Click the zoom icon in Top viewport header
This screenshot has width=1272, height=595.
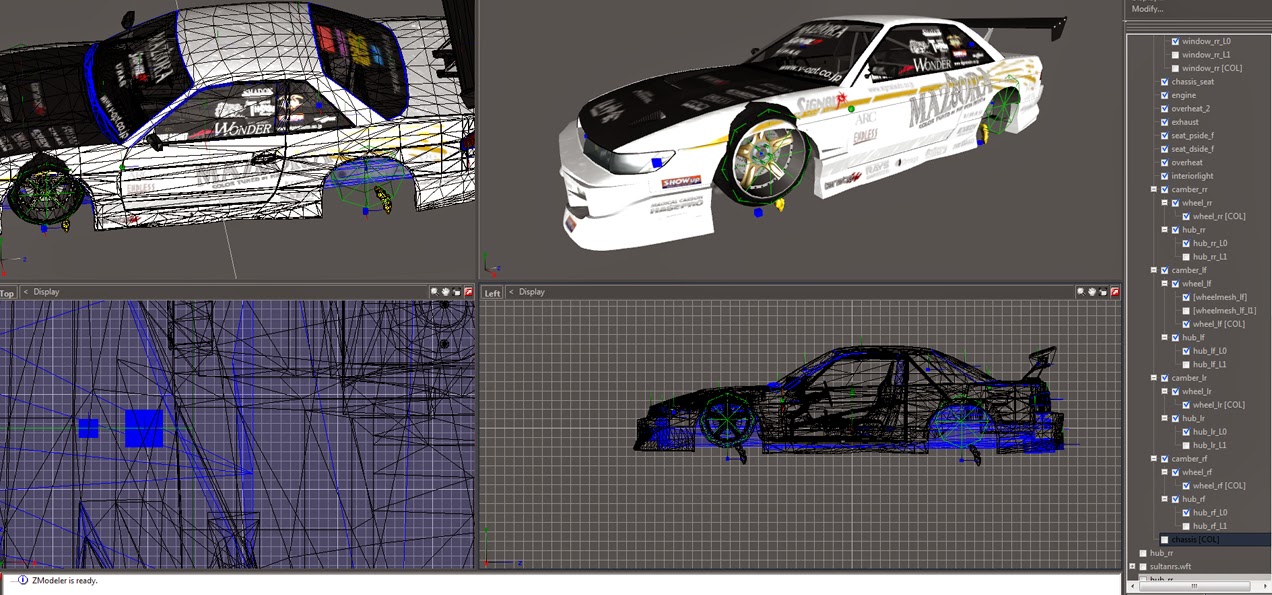point(434,292)
